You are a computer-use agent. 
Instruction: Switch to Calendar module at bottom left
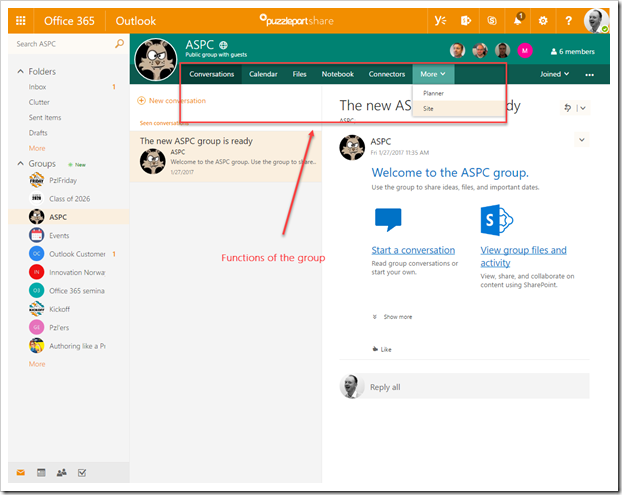pyautogui.click(x=41, y=472)
